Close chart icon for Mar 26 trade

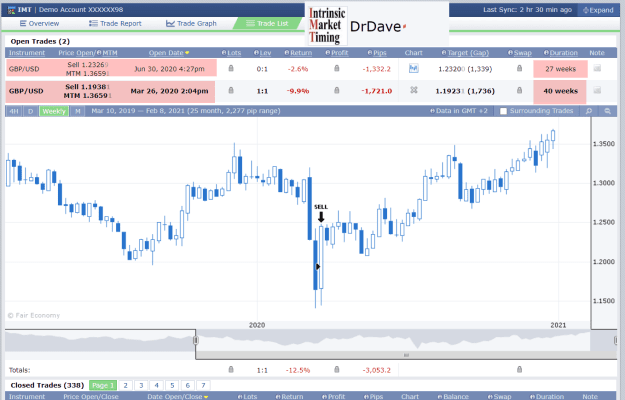click(414, 90)
